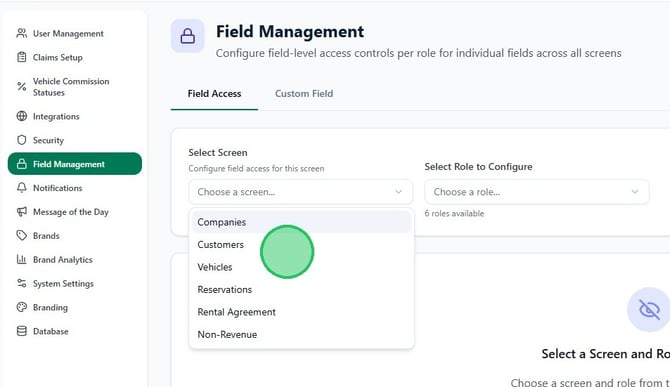Viewport: 670px width, 387px height.
Task: Open the Choose a role dropdown
Action: coord(537,192)
